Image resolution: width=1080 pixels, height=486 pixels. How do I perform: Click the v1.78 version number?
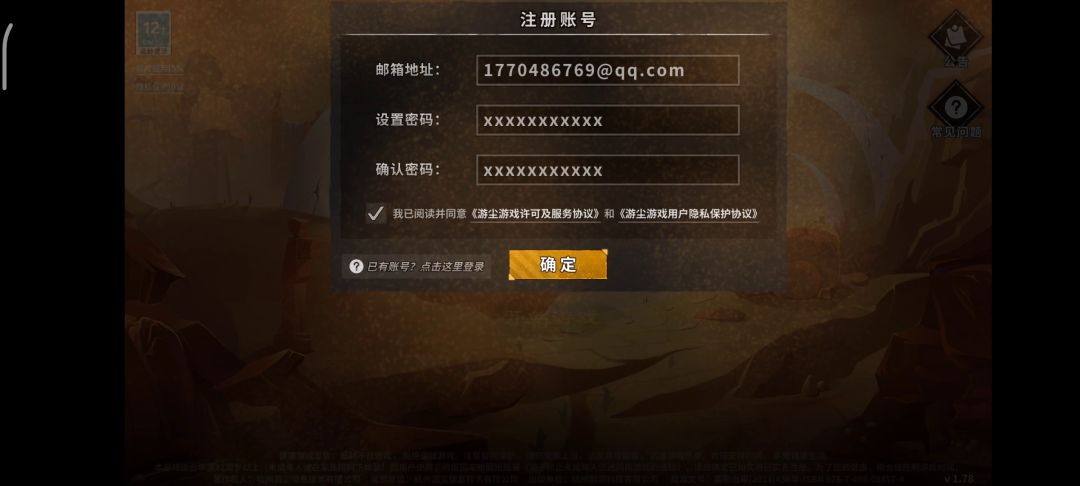(x=959, y=478)
